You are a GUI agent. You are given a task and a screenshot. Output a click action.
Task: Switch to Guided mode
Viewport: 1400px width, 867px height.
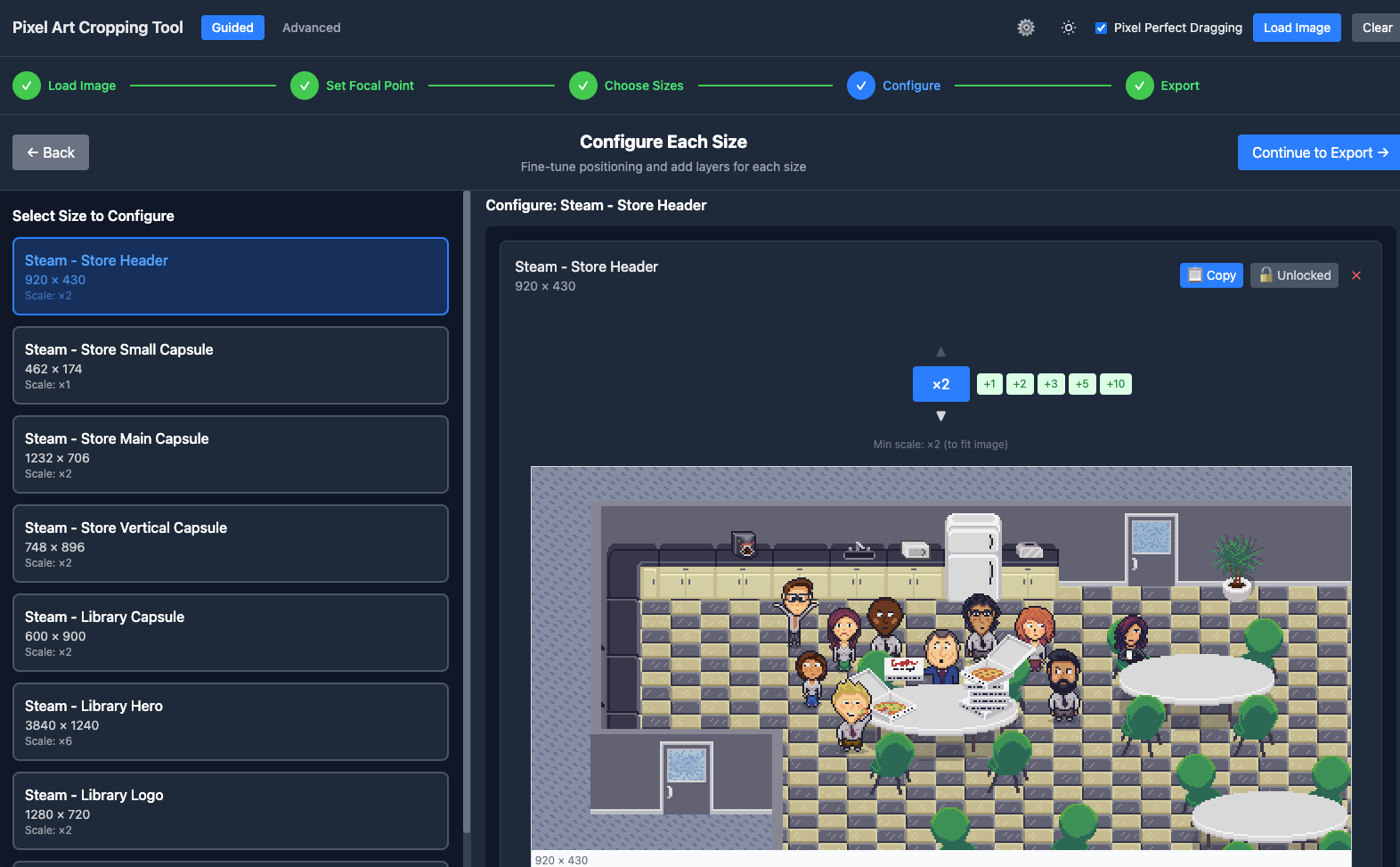coord(232,28)
